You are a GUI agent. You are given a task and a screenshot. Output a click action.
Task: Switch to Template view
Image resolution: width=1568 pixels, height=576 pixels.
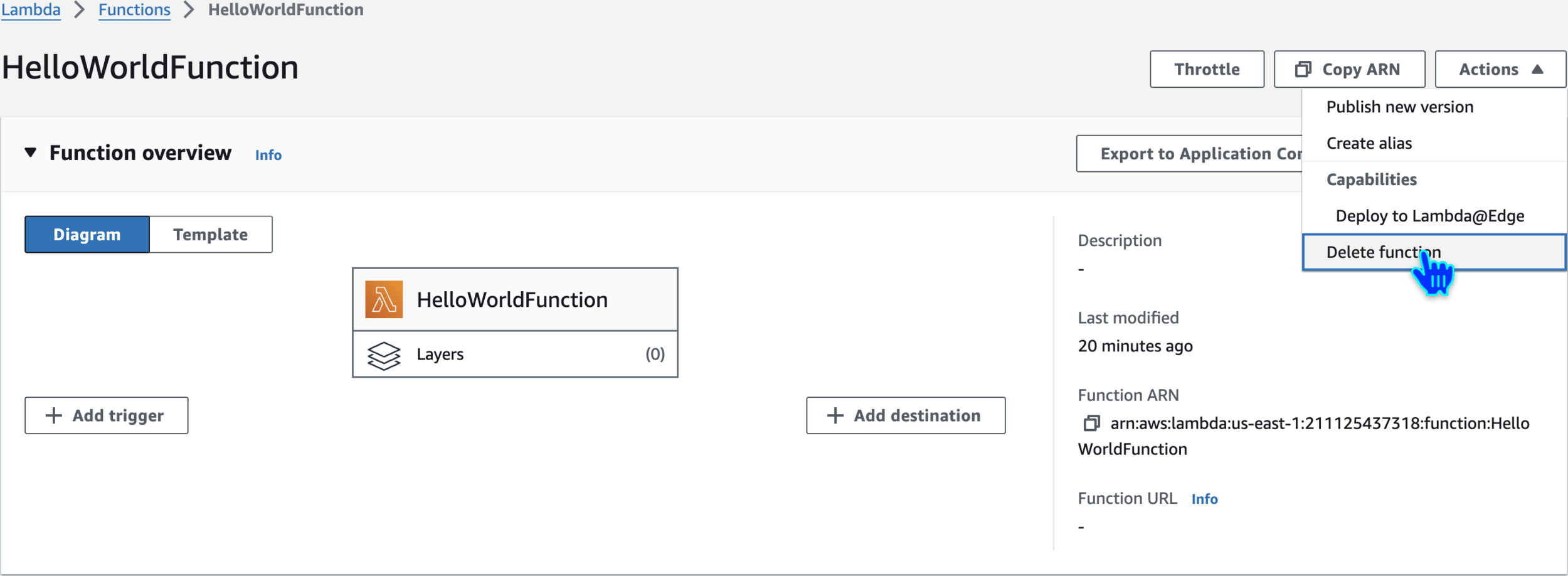click(211, 235)
